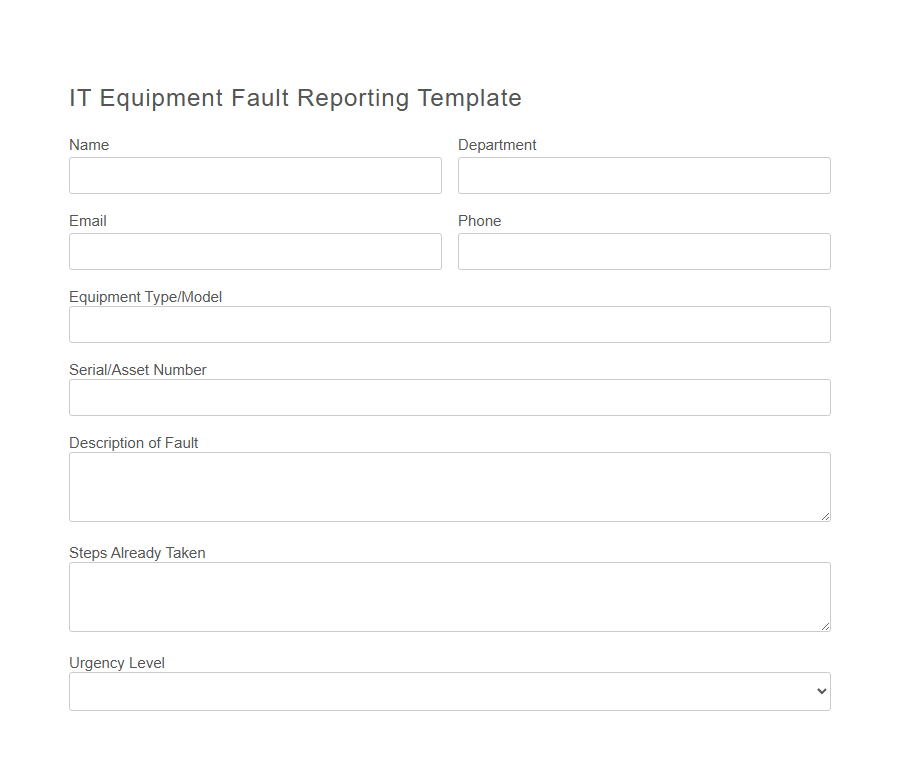Select the Serial/Asset Number input
The image size is (900, 775).
(449, 397)
